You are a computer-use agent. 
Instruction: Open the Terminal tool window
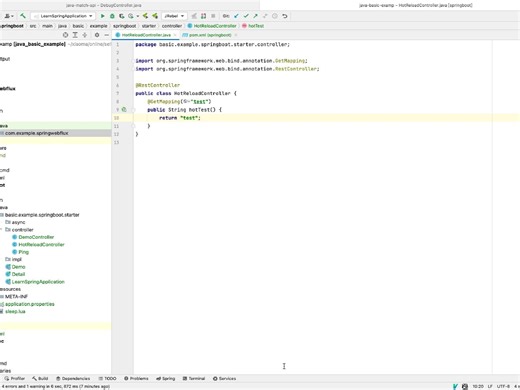click(194, 378)
